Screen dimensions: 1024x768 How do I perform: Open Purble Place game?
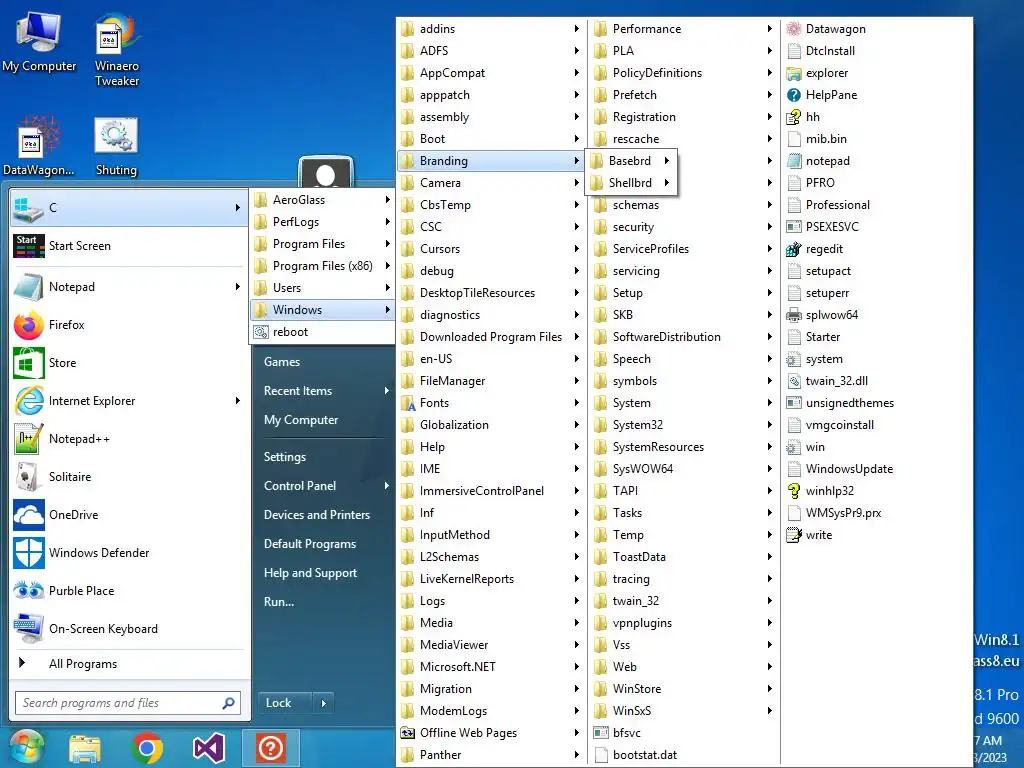(x=129, y=590)
